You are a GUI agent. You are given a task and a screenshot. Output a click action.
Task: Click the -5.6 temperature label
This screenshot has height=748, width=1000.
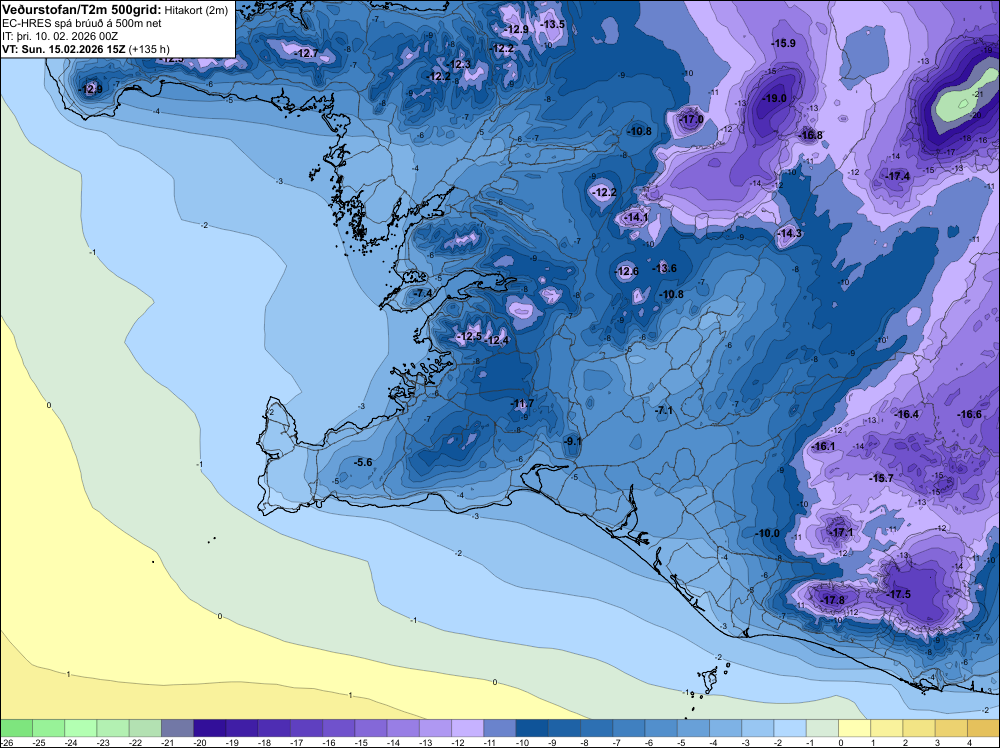point(363,462)
